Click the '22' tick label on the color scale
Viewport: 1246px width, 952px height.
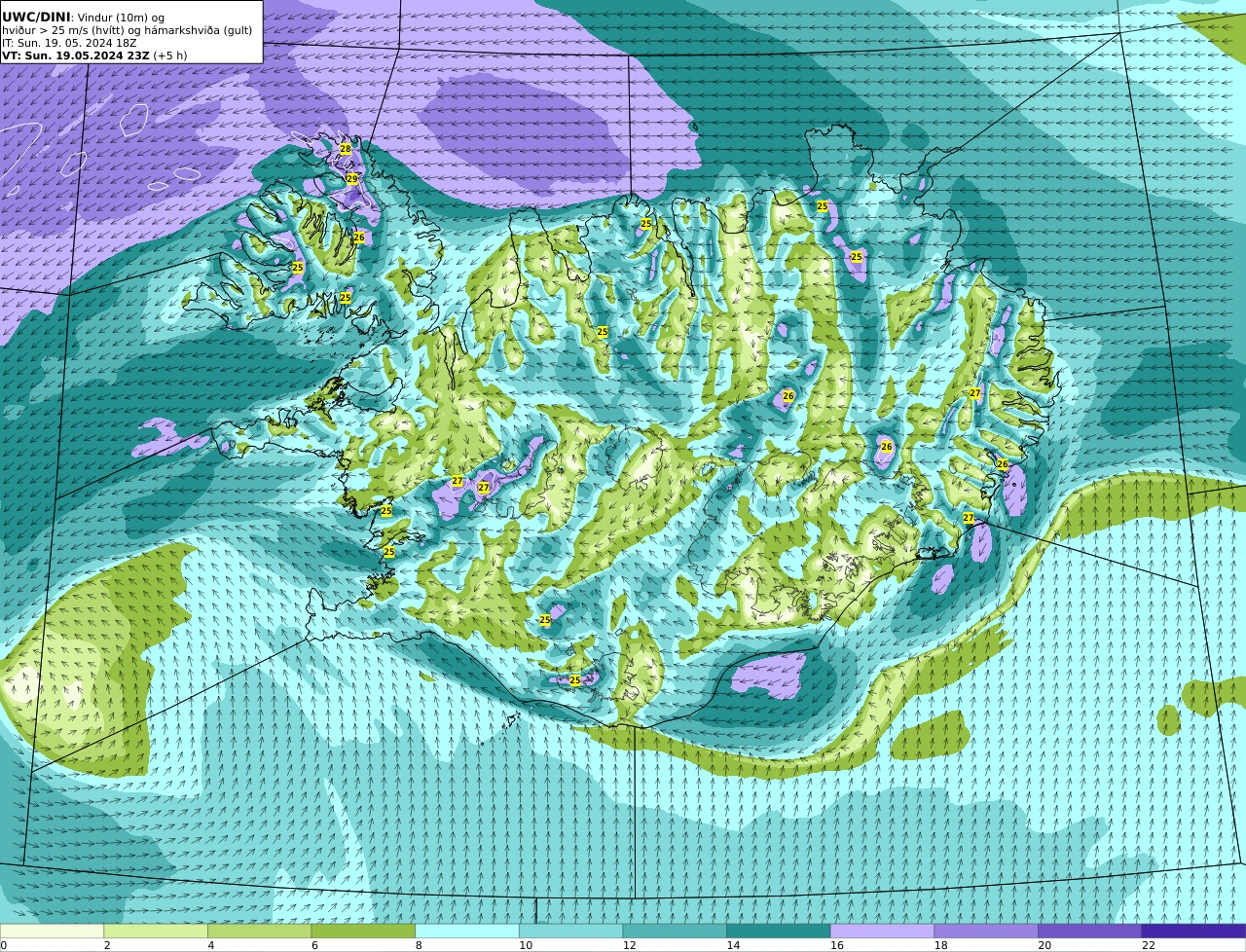[x=1149, y=945]
